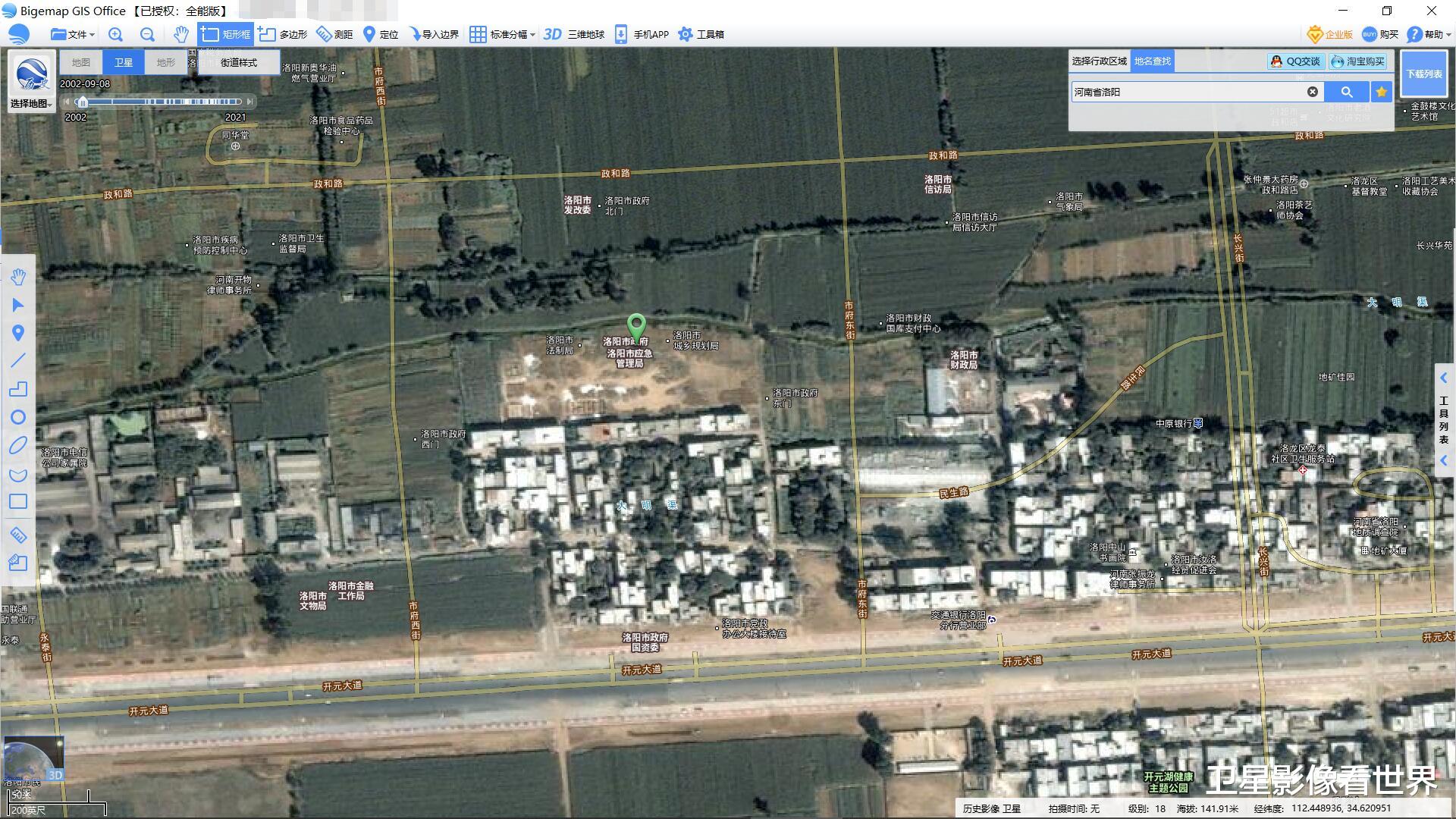The width and height of the screenshot is (1456, 819).
Task: Click the zoom in magnifier icon
Action: [x=115, y=34]
